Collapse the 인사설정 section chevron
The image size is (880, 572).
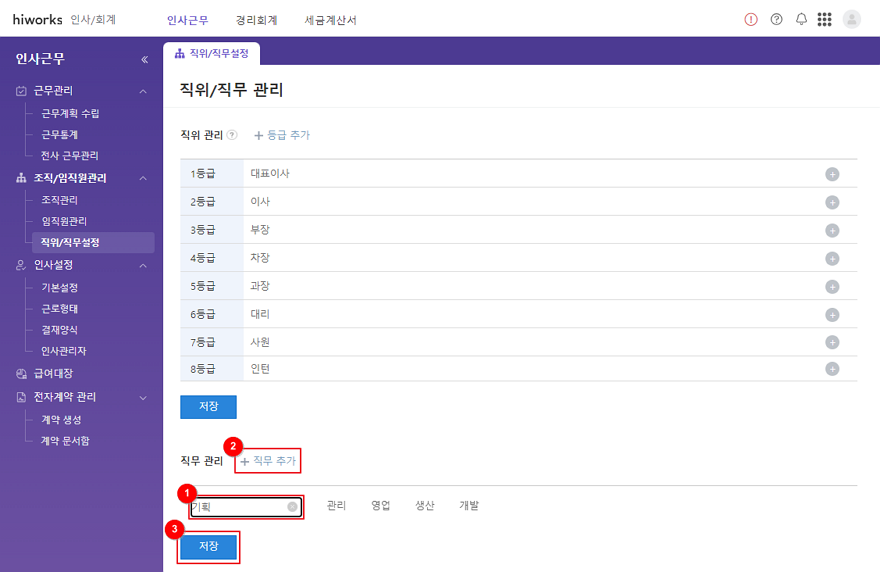(143, 266)
